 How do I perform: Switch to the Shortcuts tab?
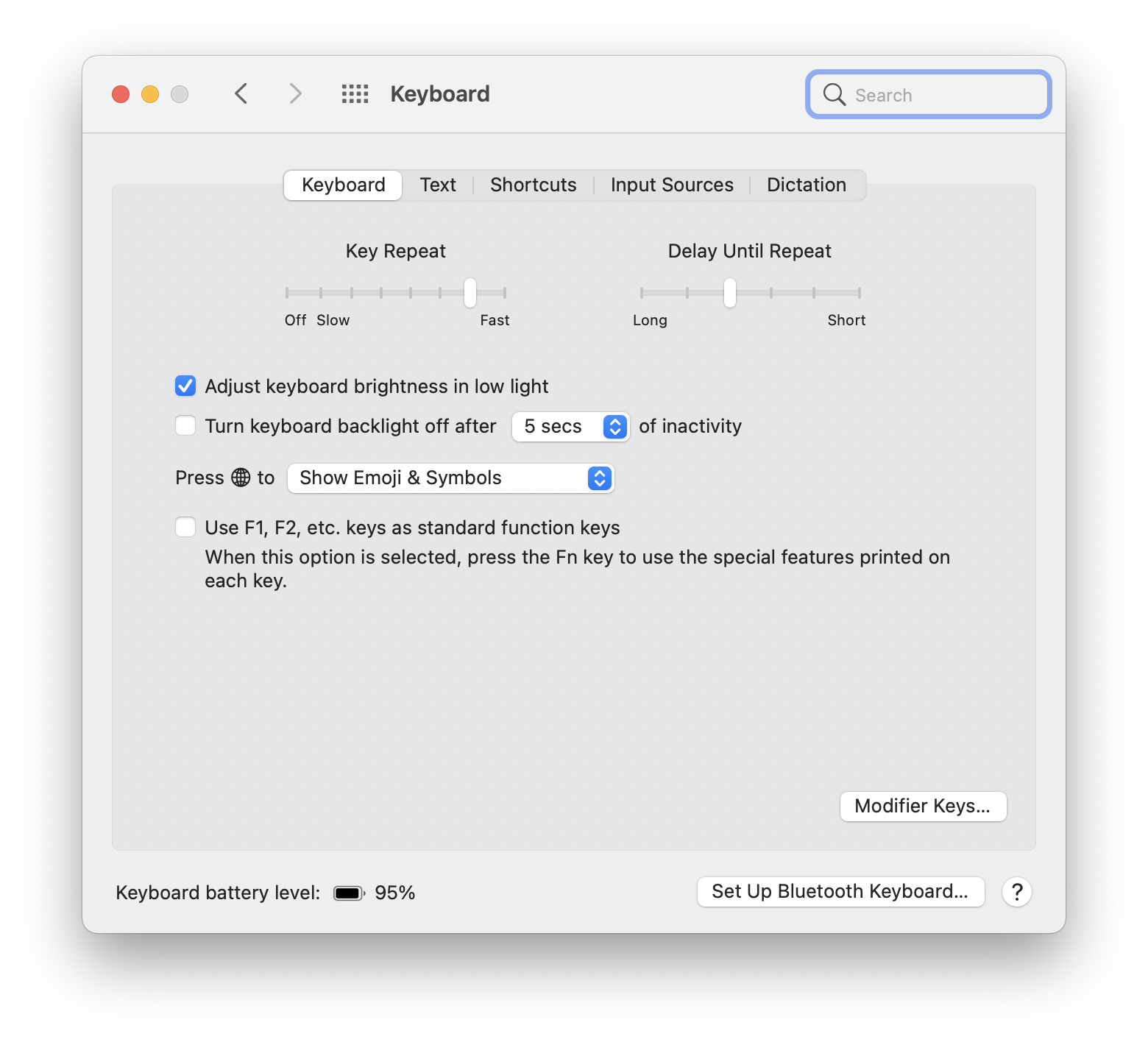[534, 185]
